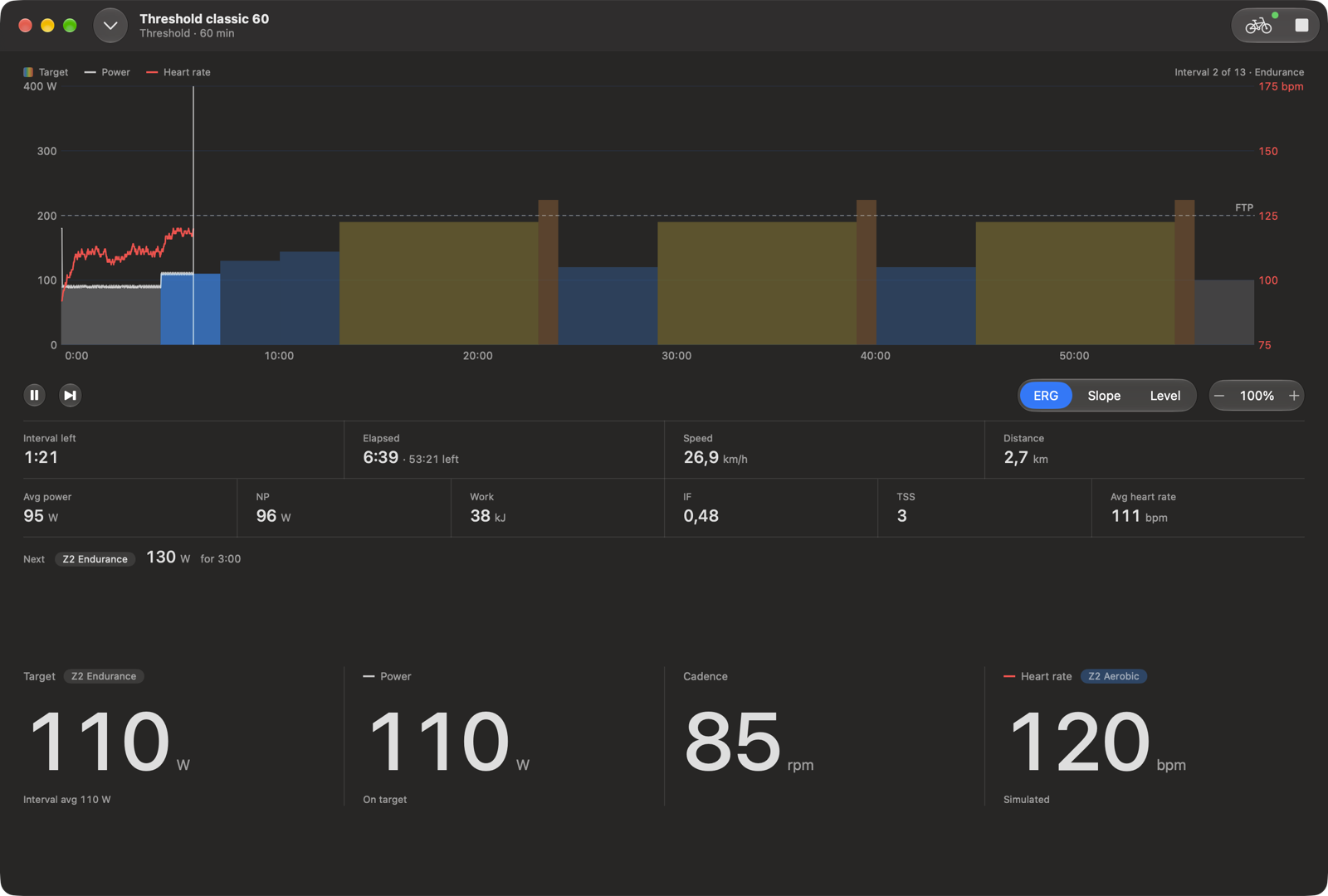Click the Simulated heart rate label
Image resolution: width=1328 pixels, height=896 pixels.
(1027, 800)
